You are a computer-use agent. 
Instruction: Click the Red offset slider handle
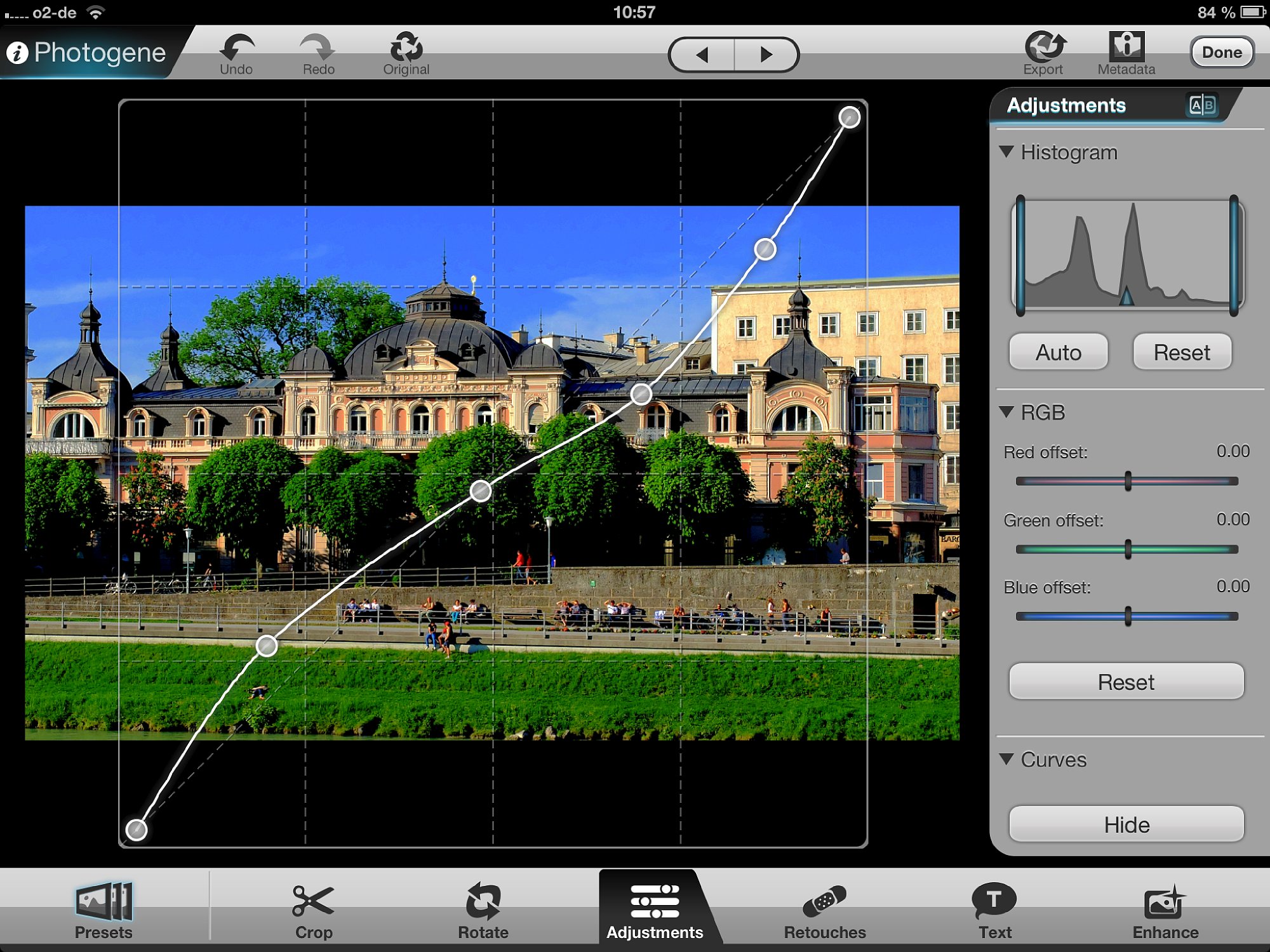1128,481
